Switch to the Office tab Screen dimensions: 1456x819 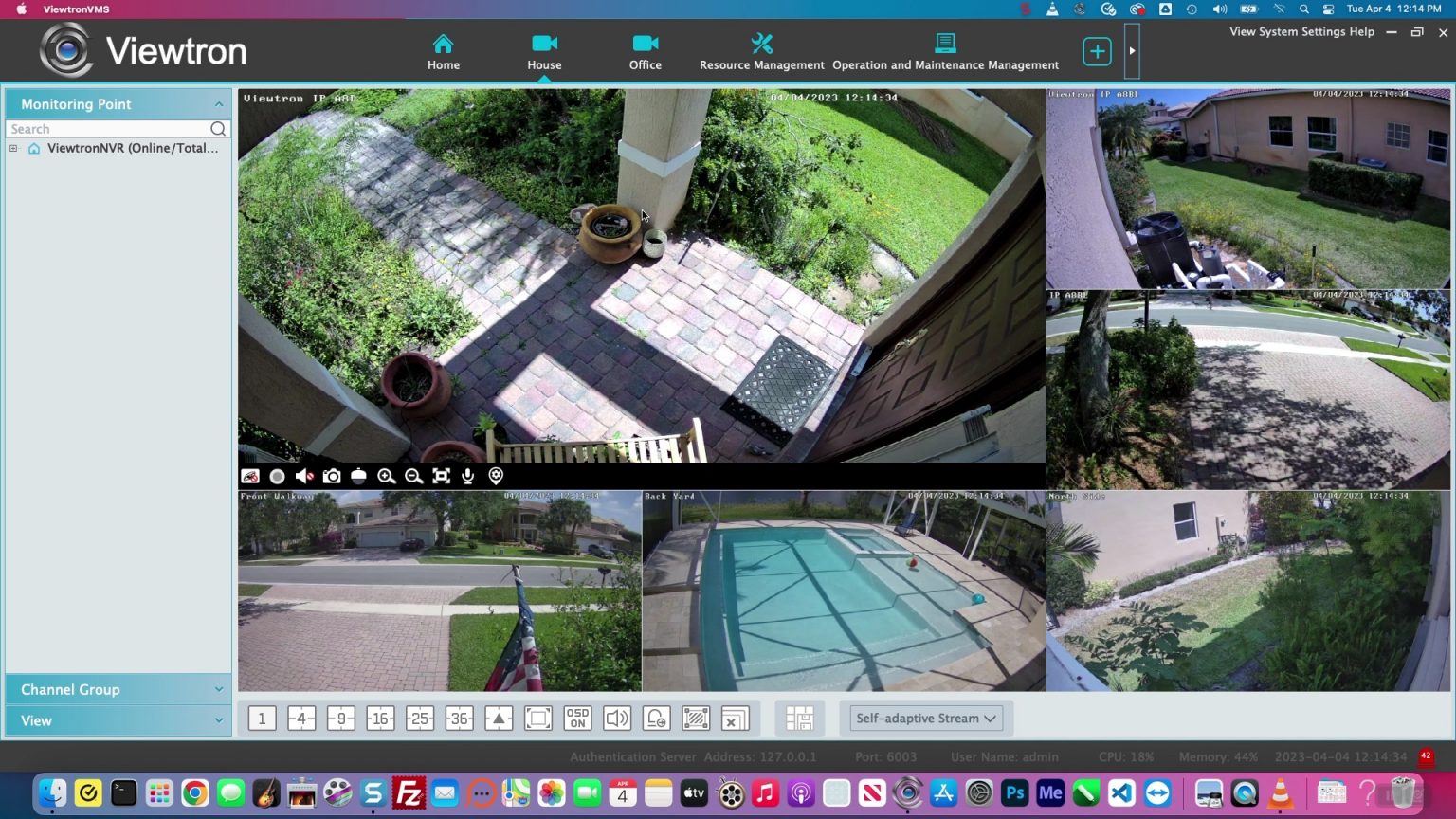(x=645, y=50)
